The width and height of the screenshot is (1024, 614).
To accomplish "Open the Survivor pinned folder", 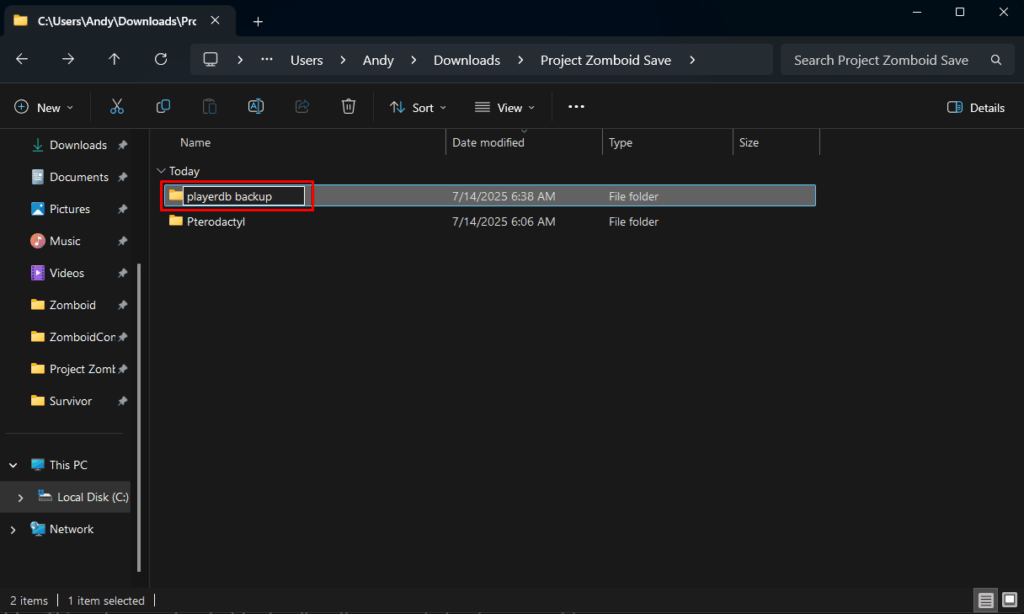I will [70, 401].
